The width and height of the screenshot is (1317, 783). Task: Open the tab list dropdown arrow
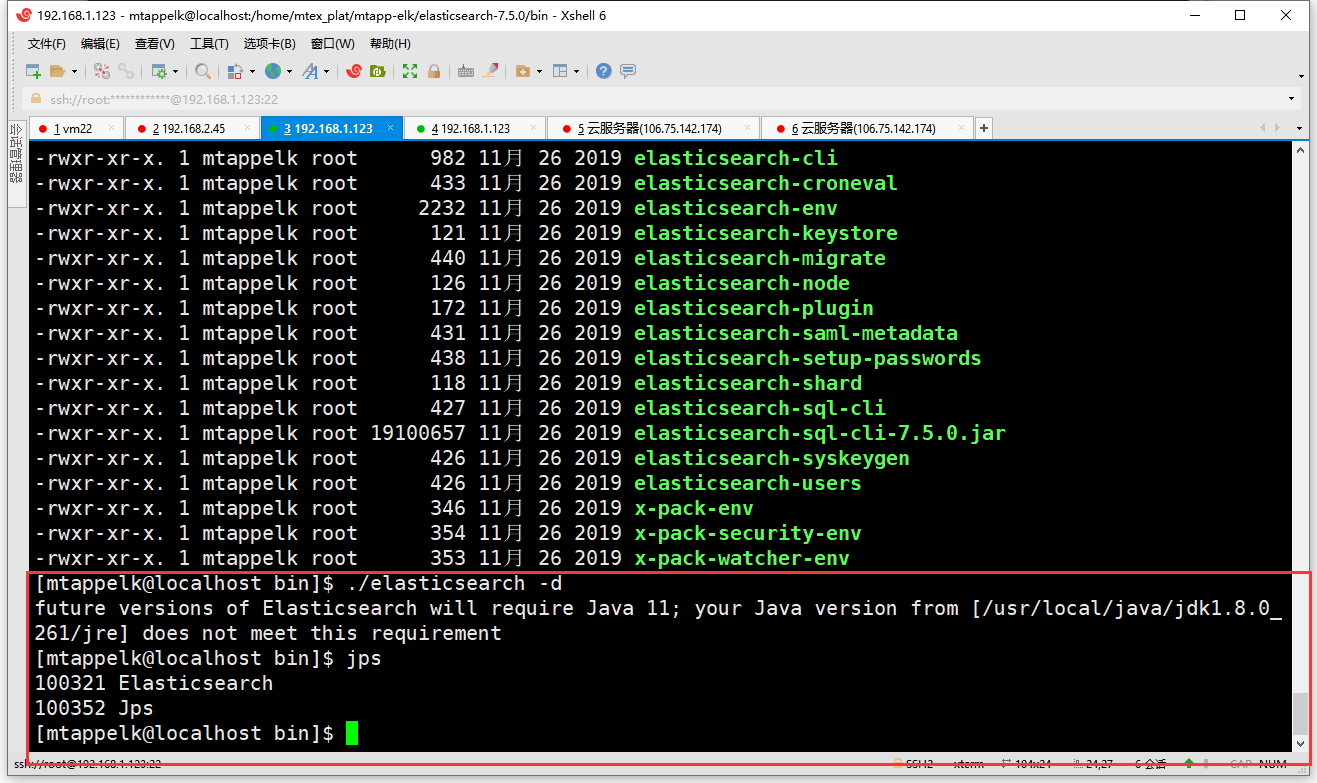point(1300,128)
